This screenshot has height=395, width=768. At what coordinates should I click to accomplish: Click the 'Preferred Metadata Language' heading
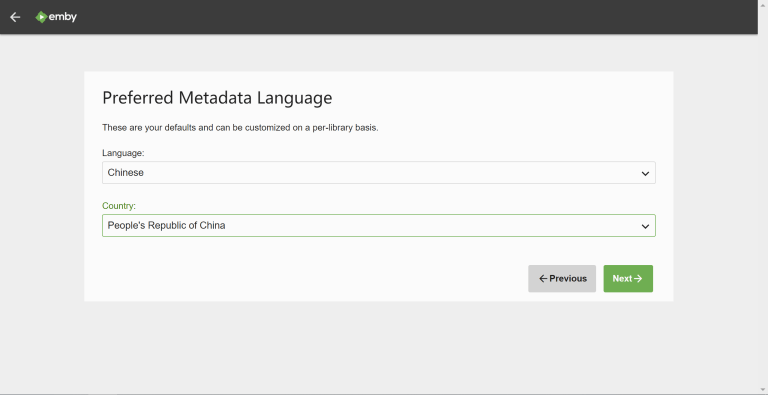[x=217, y=98]
